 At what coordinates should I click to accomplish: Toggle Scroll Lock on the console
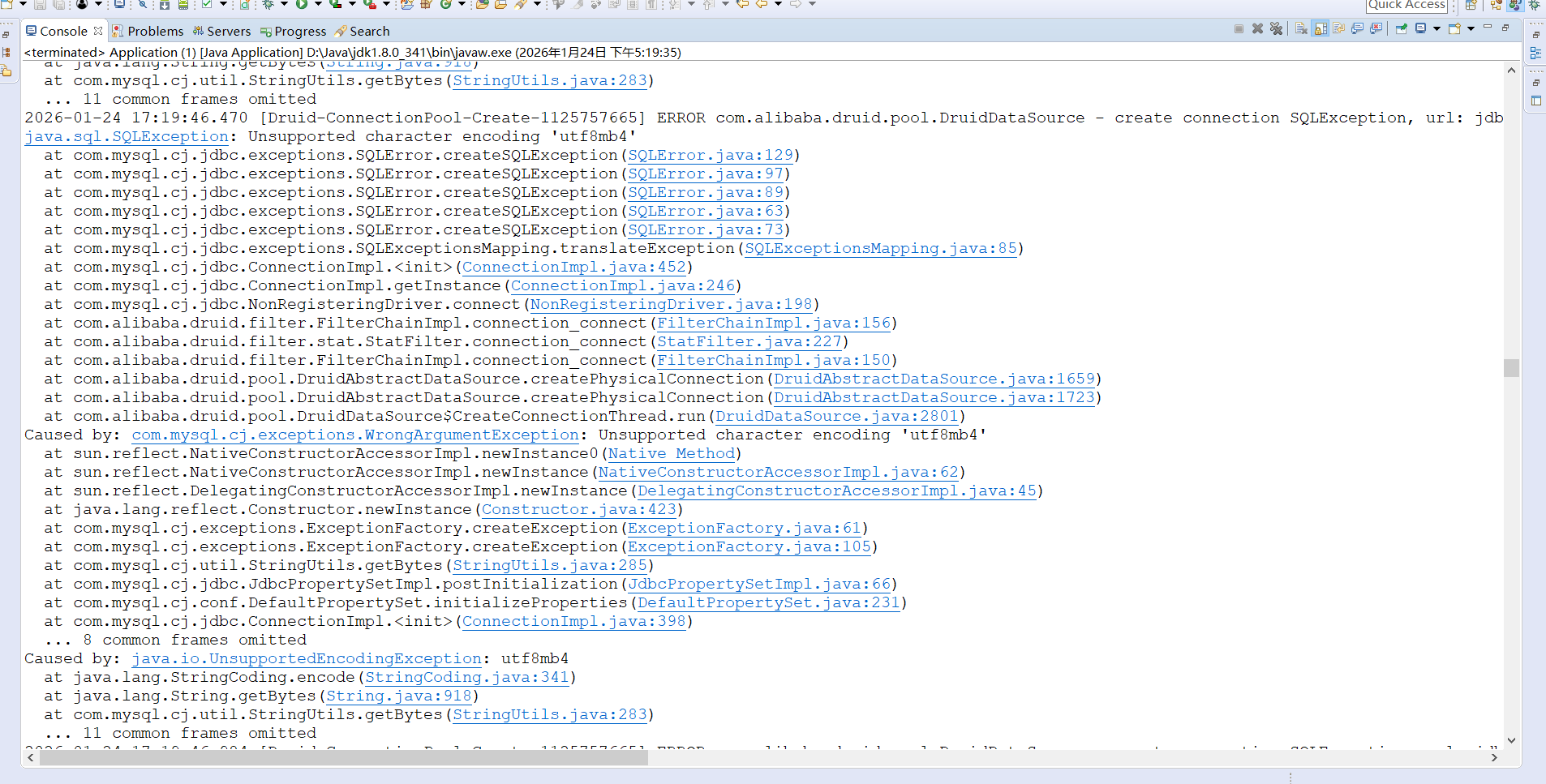click(x=1320, y=30)
